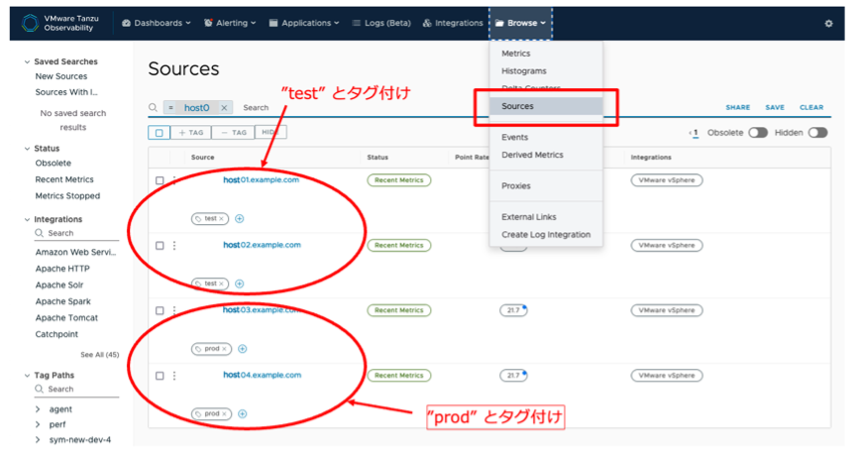This screenshot has width=864, height=461.
Task: Expand the perf tag path
Action: pyautogui.click(x=37, y=425)
